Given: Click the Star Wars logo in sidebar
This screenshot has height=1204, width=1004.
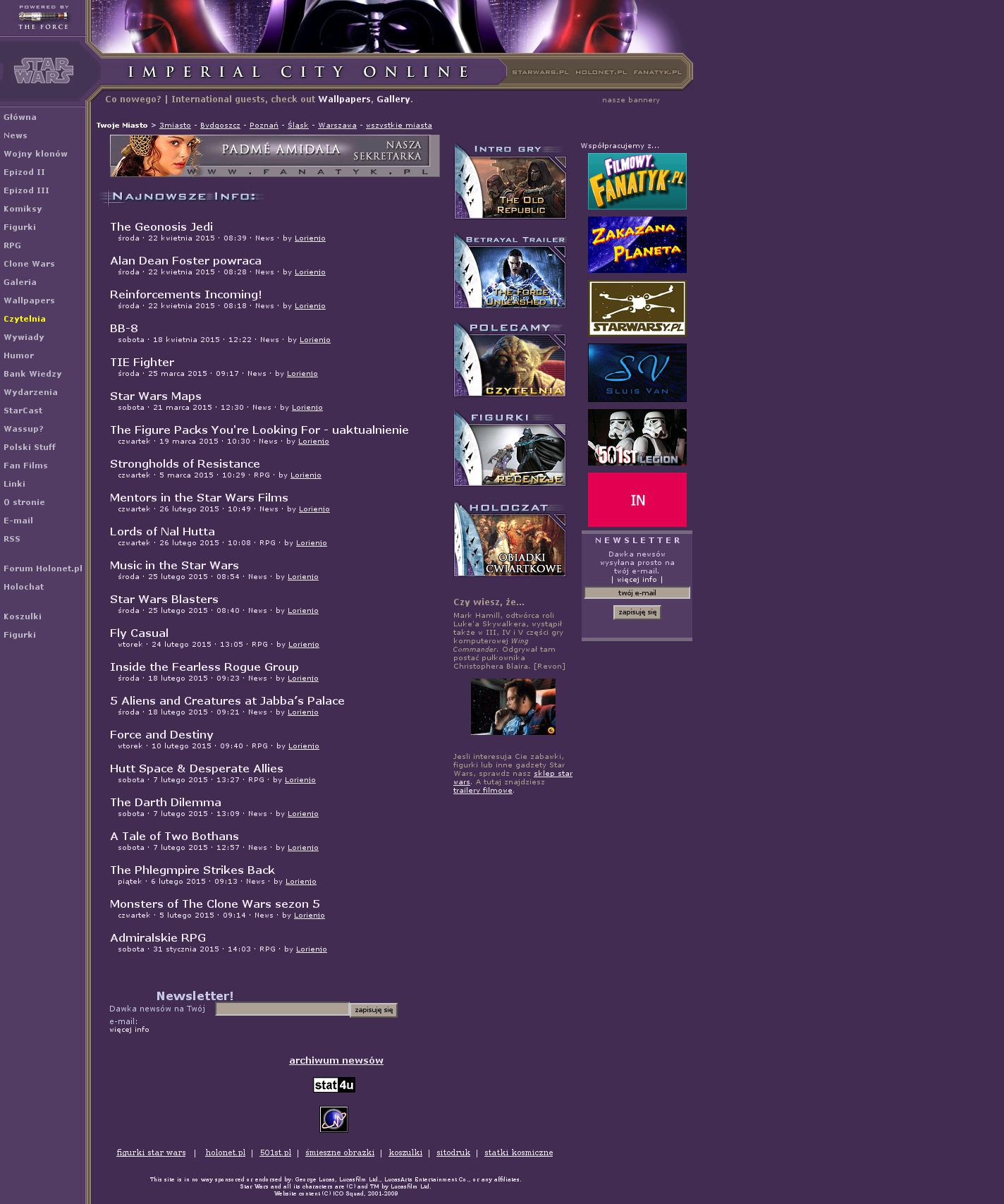Looking at the screenshot, I should (43, 71).
